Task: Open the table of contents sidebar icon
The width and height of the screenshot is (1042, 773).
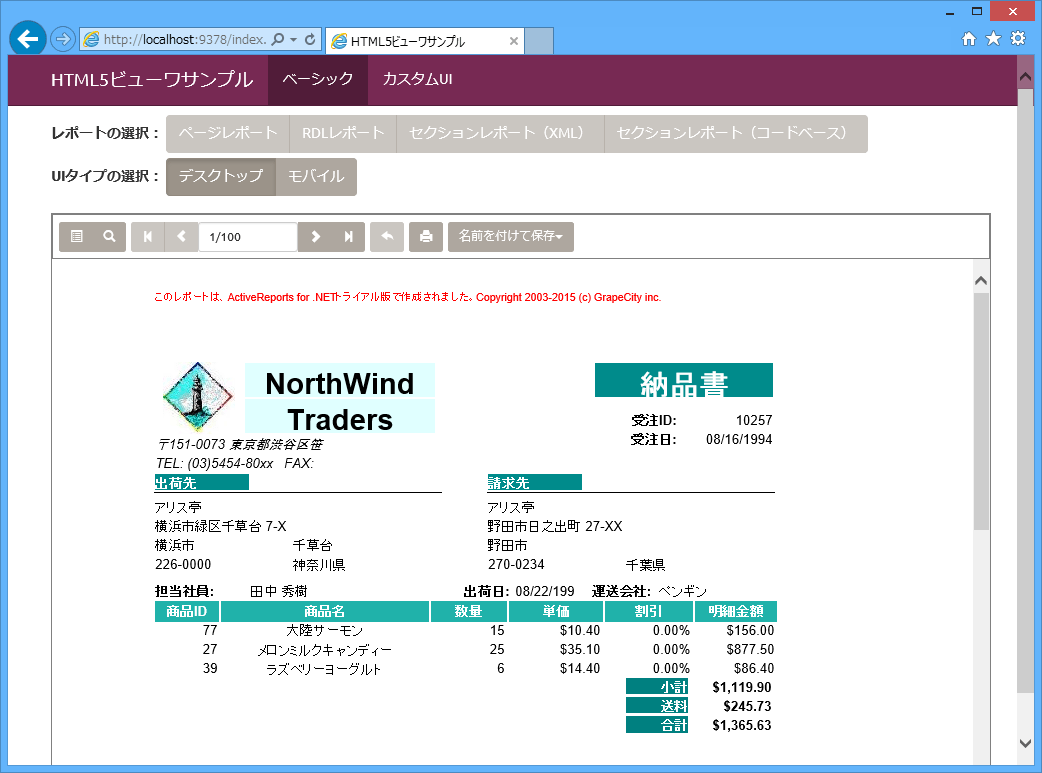Action: pos(78,237)
